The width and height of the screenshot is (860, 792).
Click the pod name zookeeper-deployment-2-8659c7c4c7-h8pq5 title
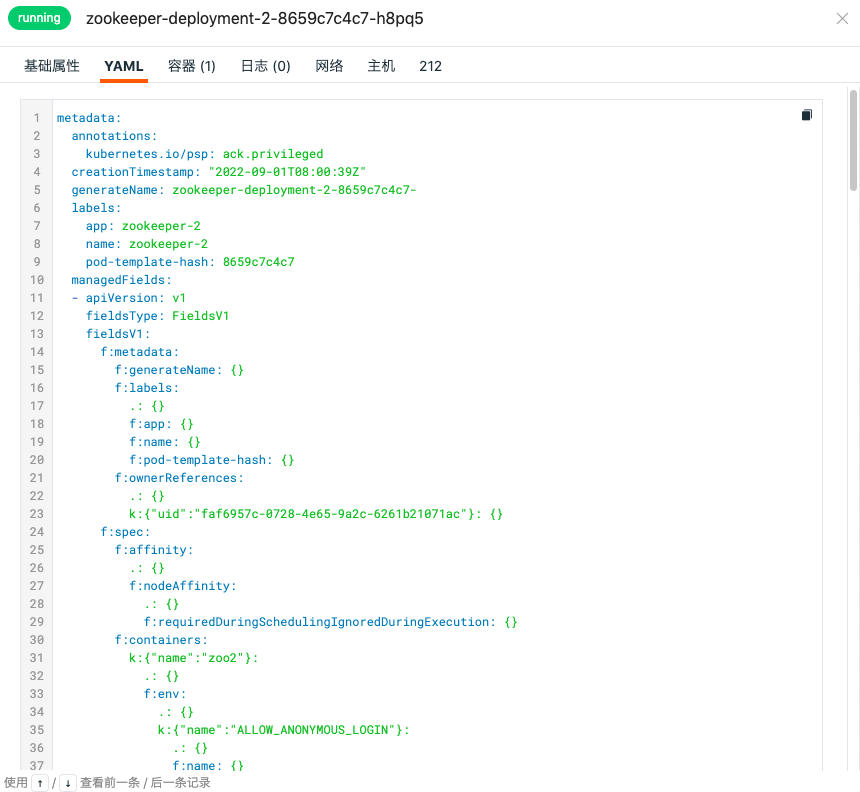click(x=254, y=19)
